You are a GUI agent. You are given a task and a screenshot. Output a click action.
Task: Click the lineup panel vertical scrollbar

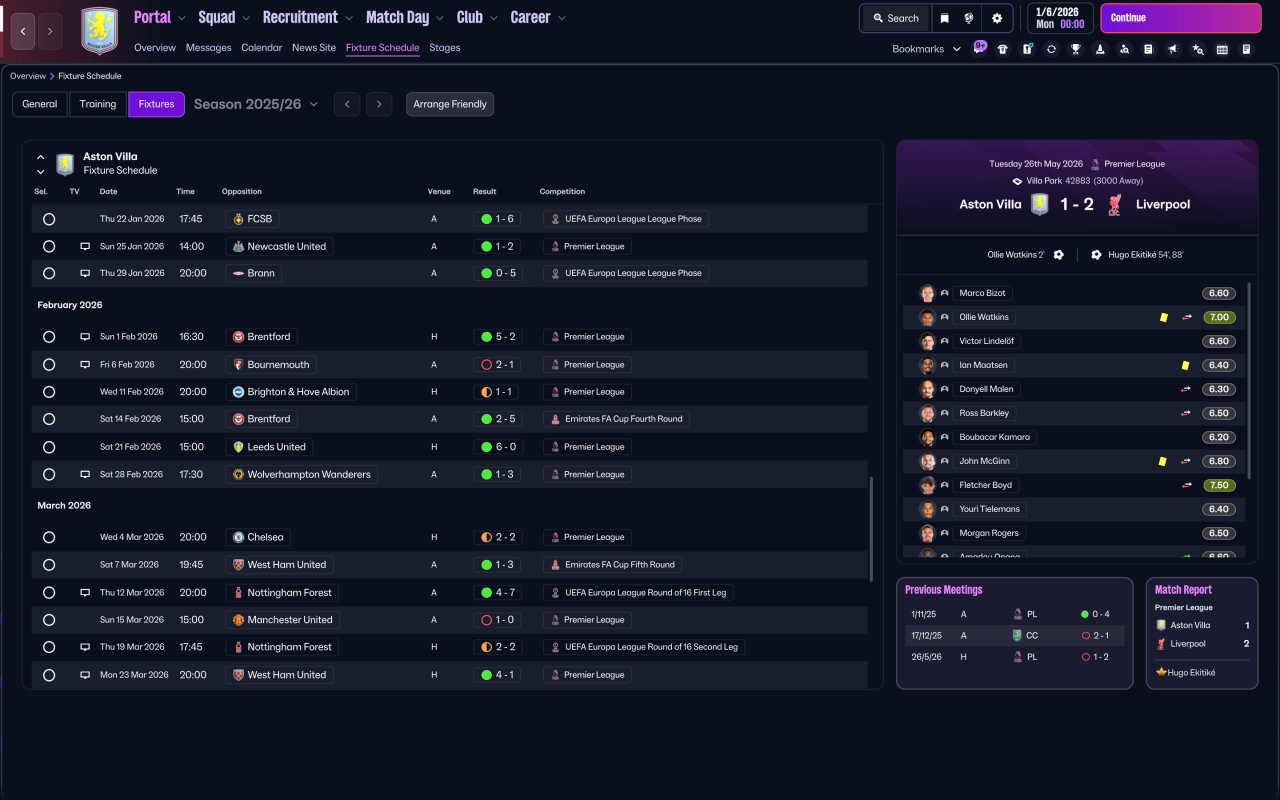(x=1250, y=380)
